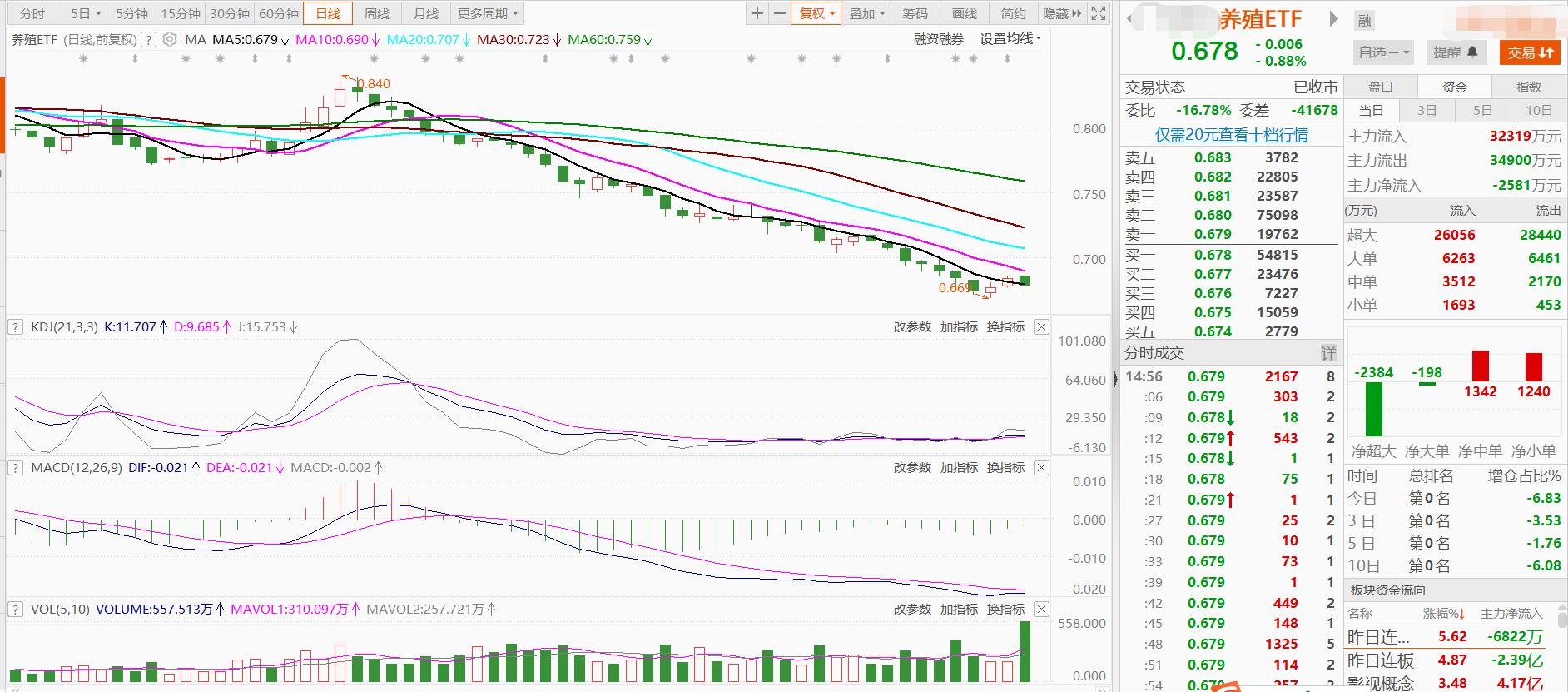Image resolution: width=1568 pixels, height=692 pixels.
Task: Close the MACD indicator panel
Action: pyautogui.click(x=1041, y=468)
